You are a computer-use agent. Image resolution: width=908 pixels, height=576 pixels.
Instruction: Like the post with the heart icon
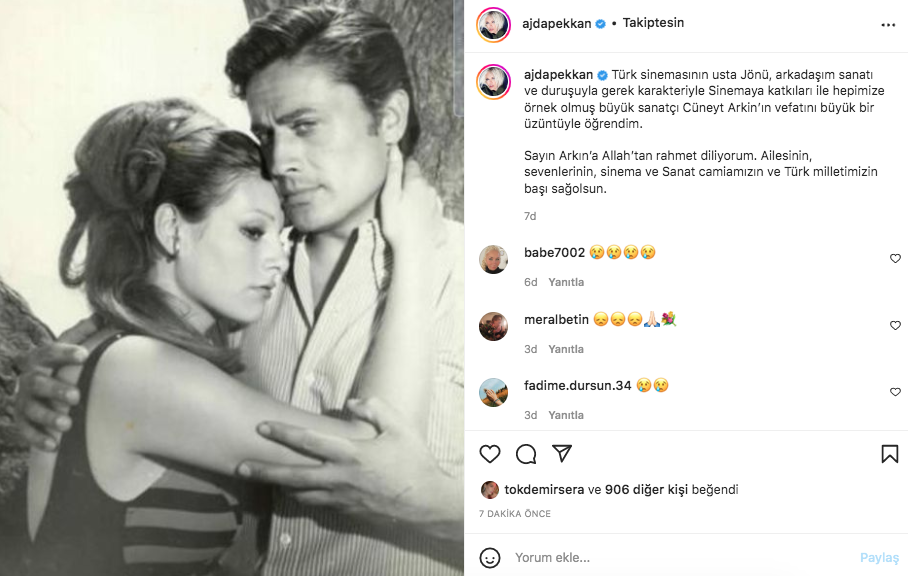tap(489, 454)
